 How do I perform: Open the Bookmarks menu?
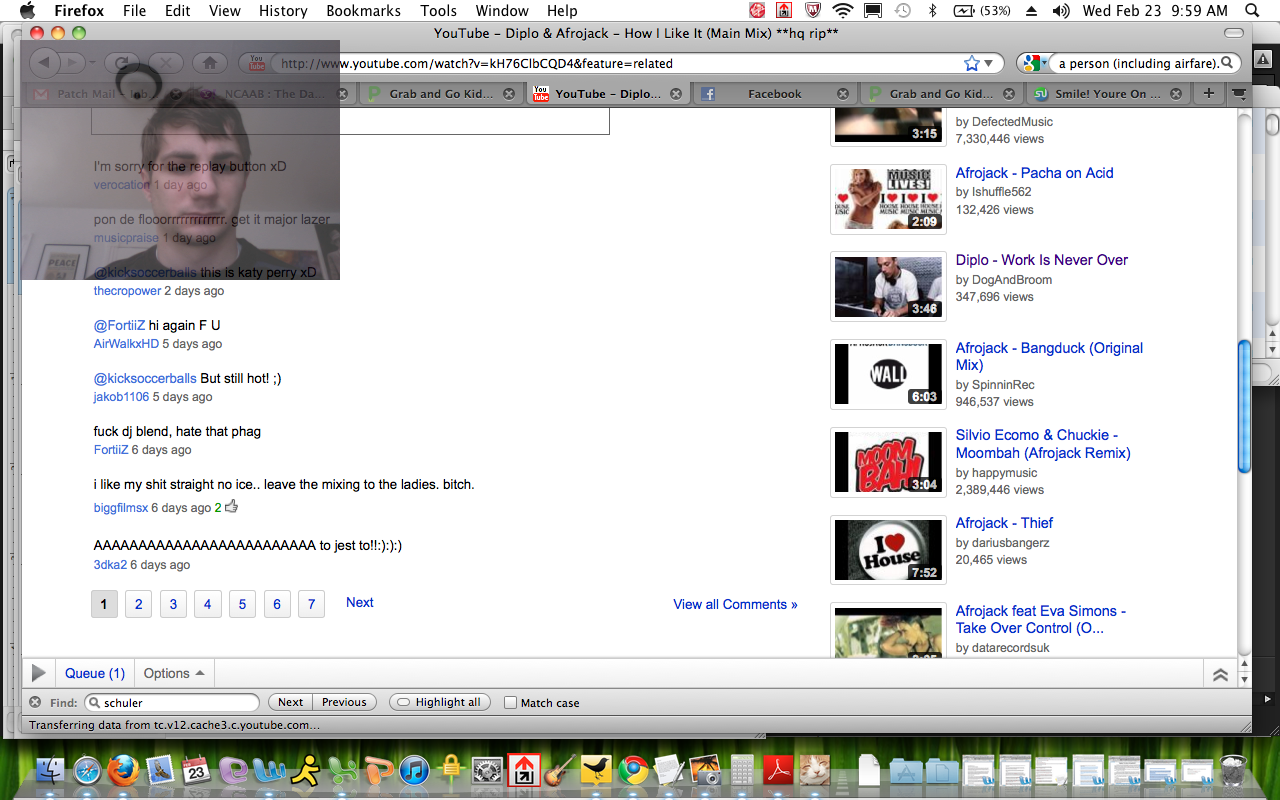[x=363, y=11]
